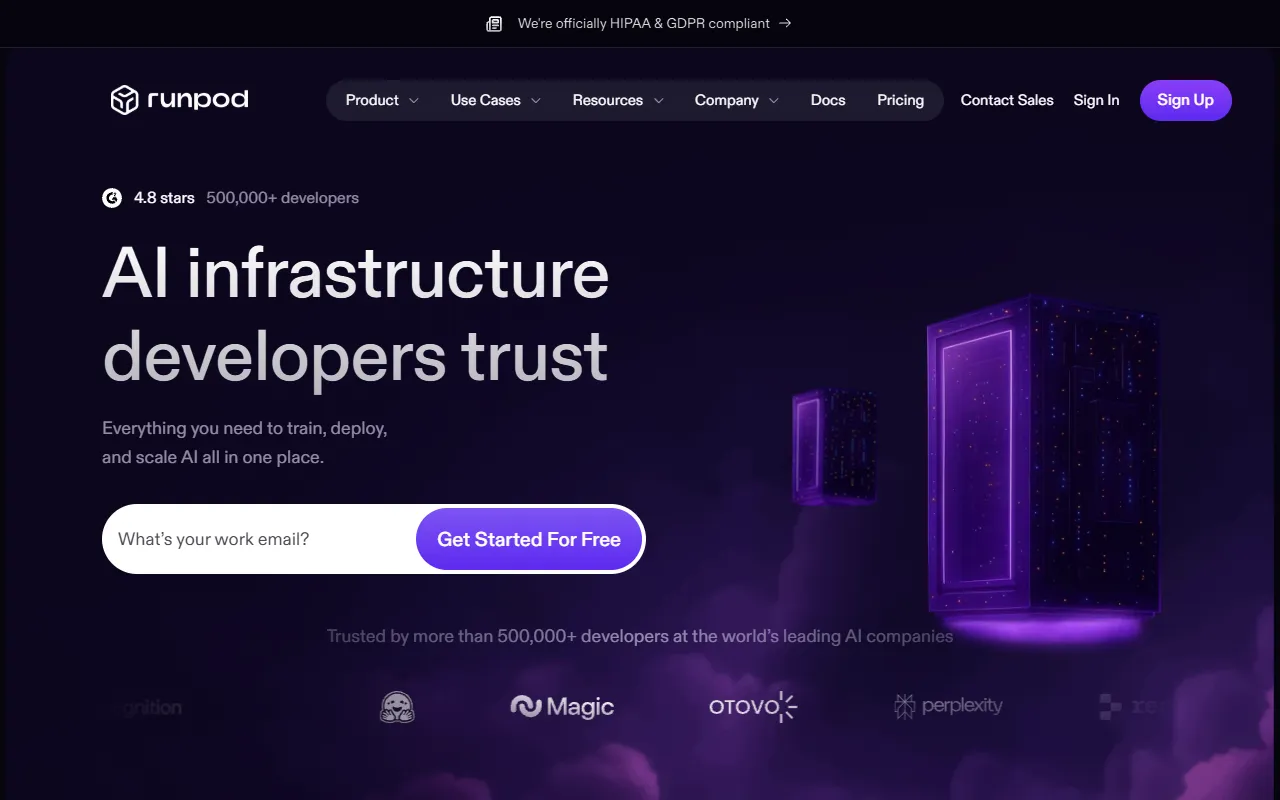Image resolution: width=1280 pixels, height=800 pixels.
Task: Go to Docs in navigation bar
Action: (x=828, y=100)
